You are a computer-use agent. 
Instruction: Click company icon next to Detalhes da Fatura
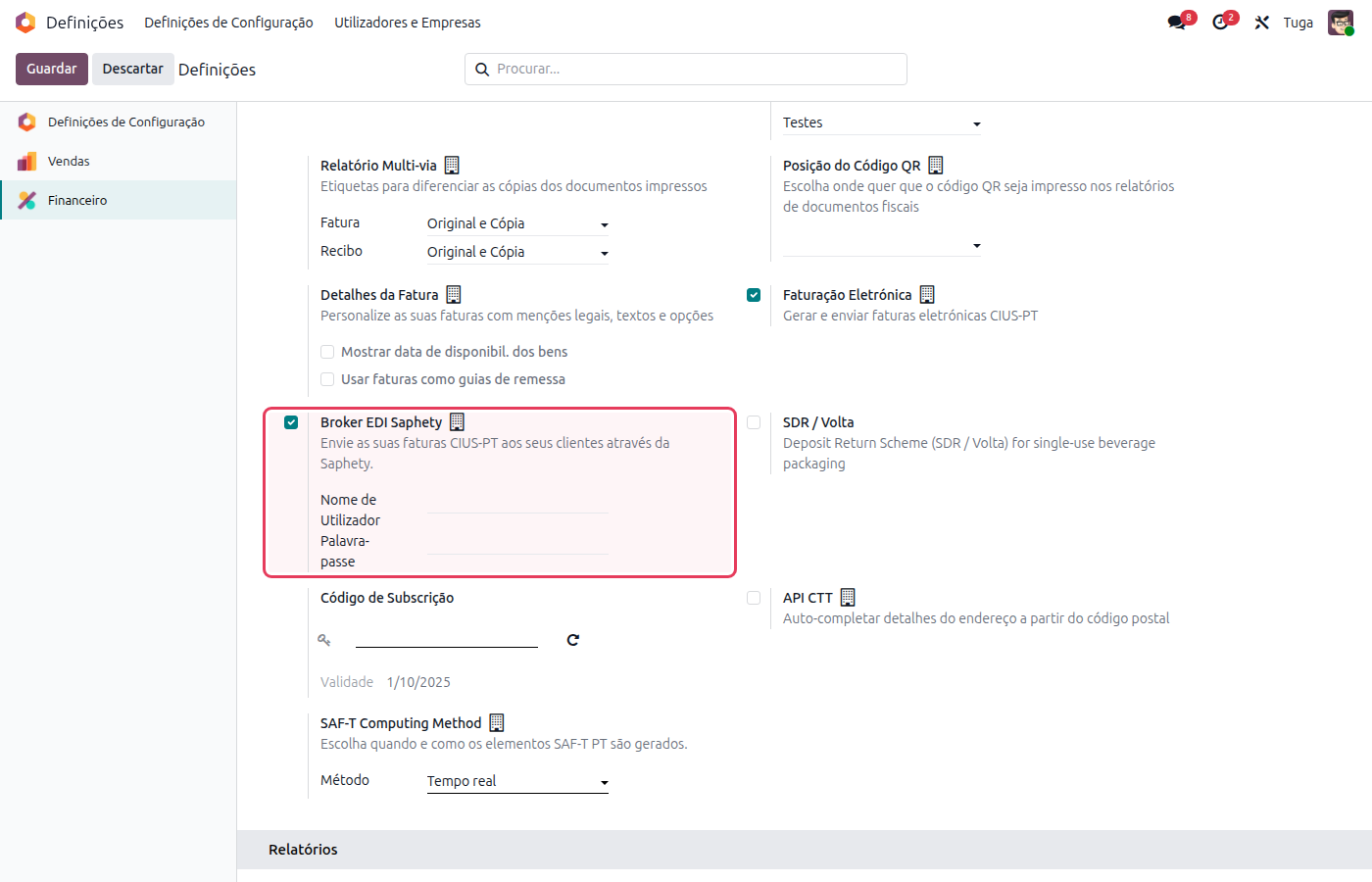454,295
